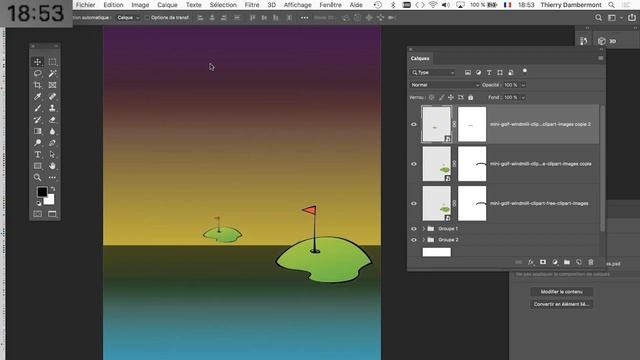Image resolution: width=640 pixels, height=360 pixels.
Task: Select the Gradient tool
Action: coord(38,131)
